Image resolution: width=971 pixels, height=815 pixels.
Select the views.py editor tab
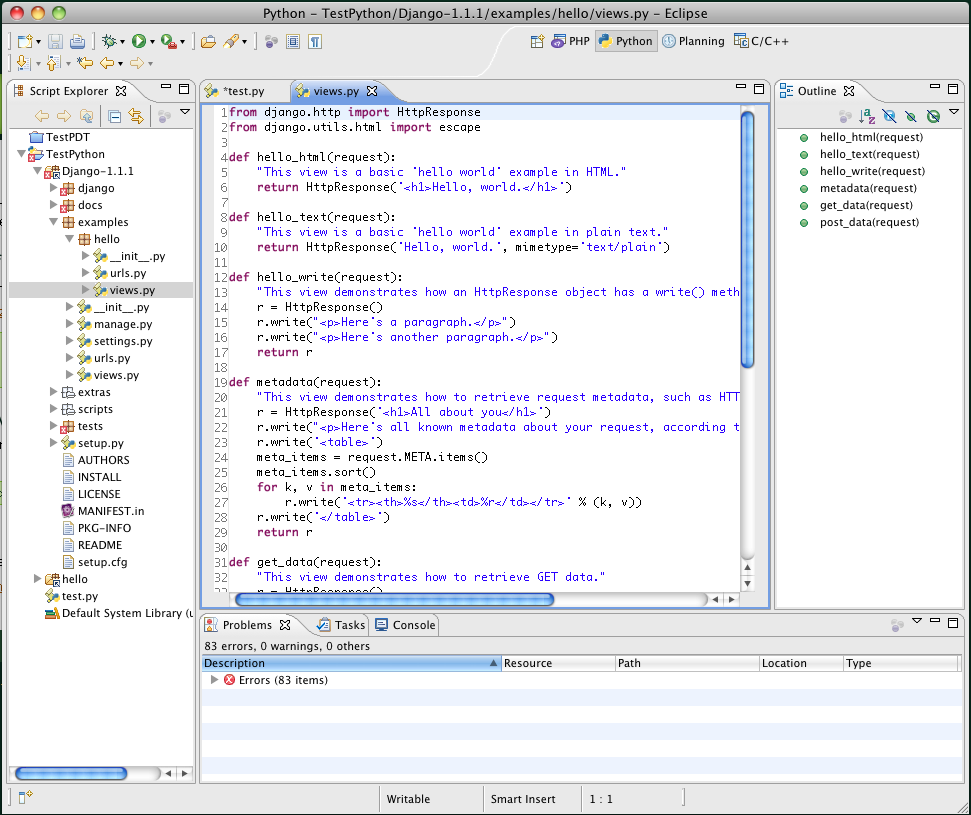[335, 91]
